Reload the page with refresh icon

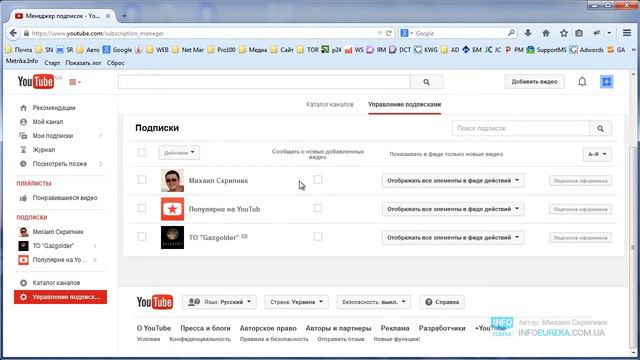click(x=389, y=33)
